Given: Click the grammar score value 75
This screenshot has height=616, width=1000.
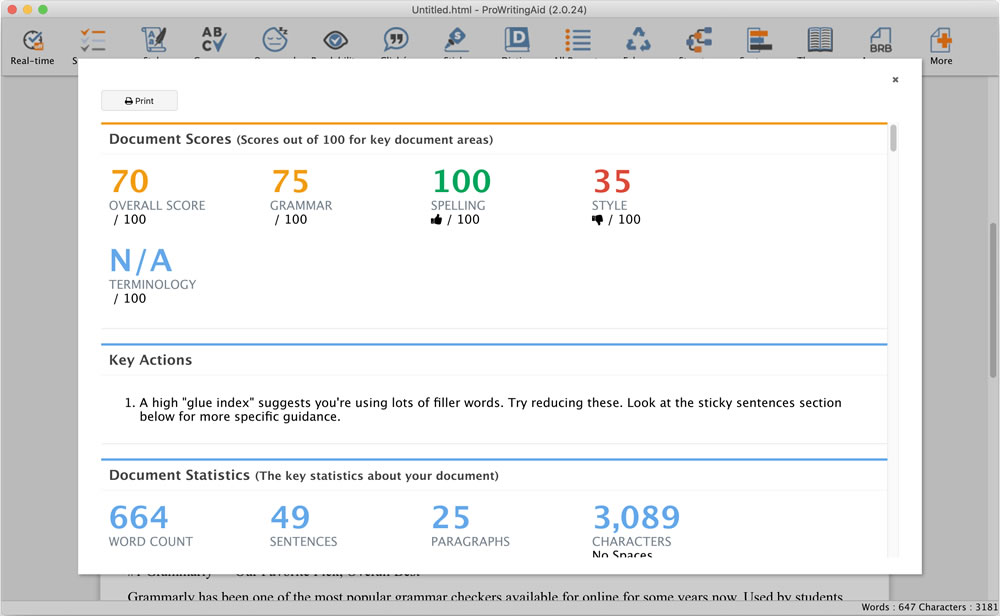Looking at the screenshot, I should 290,181.
